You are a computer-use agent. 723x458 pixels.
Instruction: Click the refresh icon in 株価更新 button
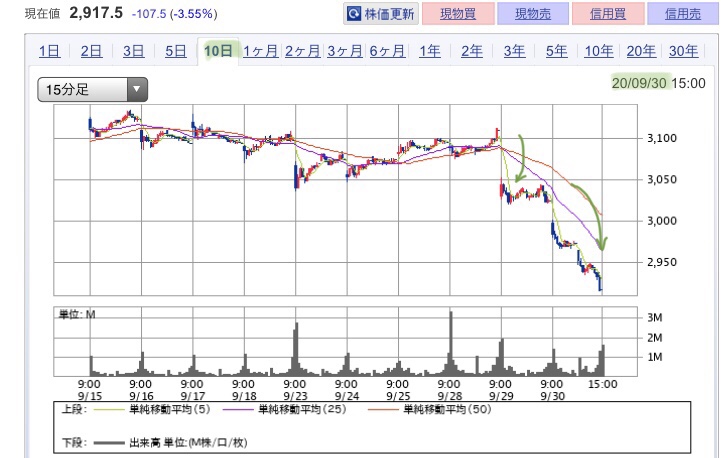354,14
